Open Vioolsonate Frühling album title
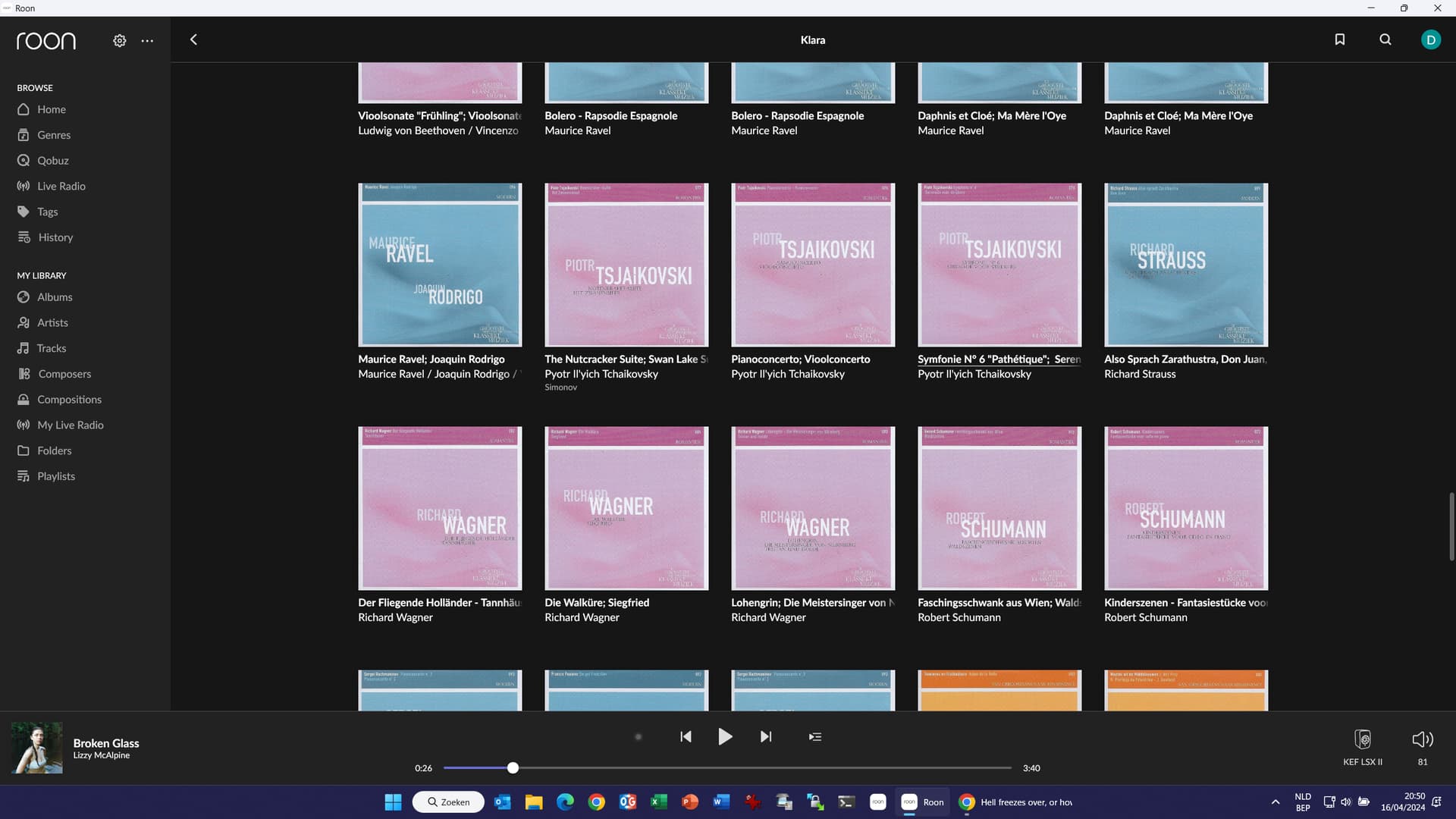This screenshot has width=1456, height=819. pyautogui.click(x=440, y=116)
